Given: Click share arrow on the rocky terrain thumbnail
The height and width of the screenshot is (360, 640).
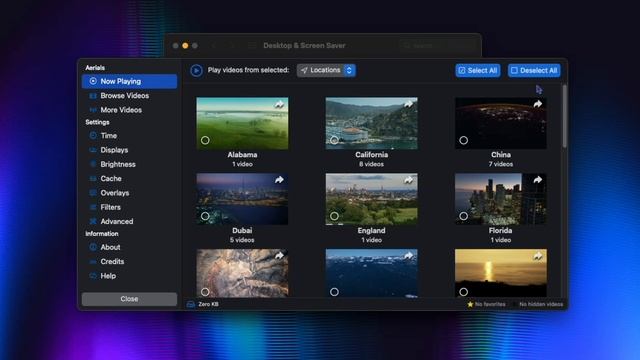Looking at the screenshot, I should point(279,256).
